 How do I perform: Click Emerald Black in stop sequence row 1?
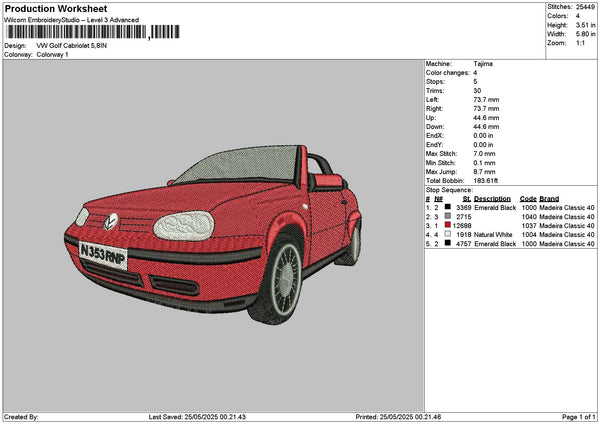(x=495, y=208)
